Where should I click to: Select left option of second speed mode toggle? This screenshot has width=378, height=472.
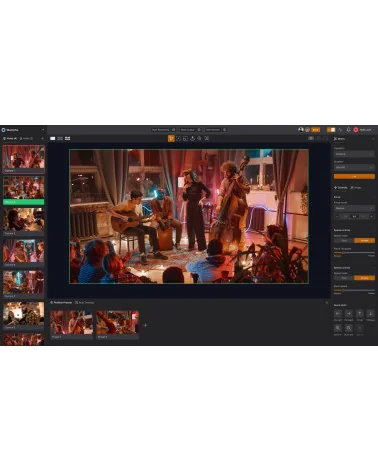344,278
